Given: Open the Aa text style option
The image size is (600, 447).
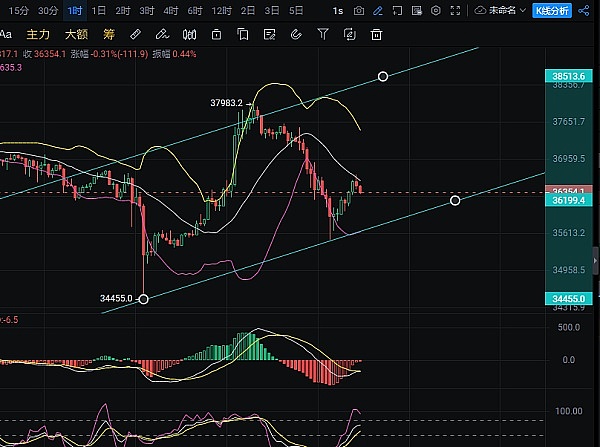Looking at the screenshot, I should pos(8,34).
